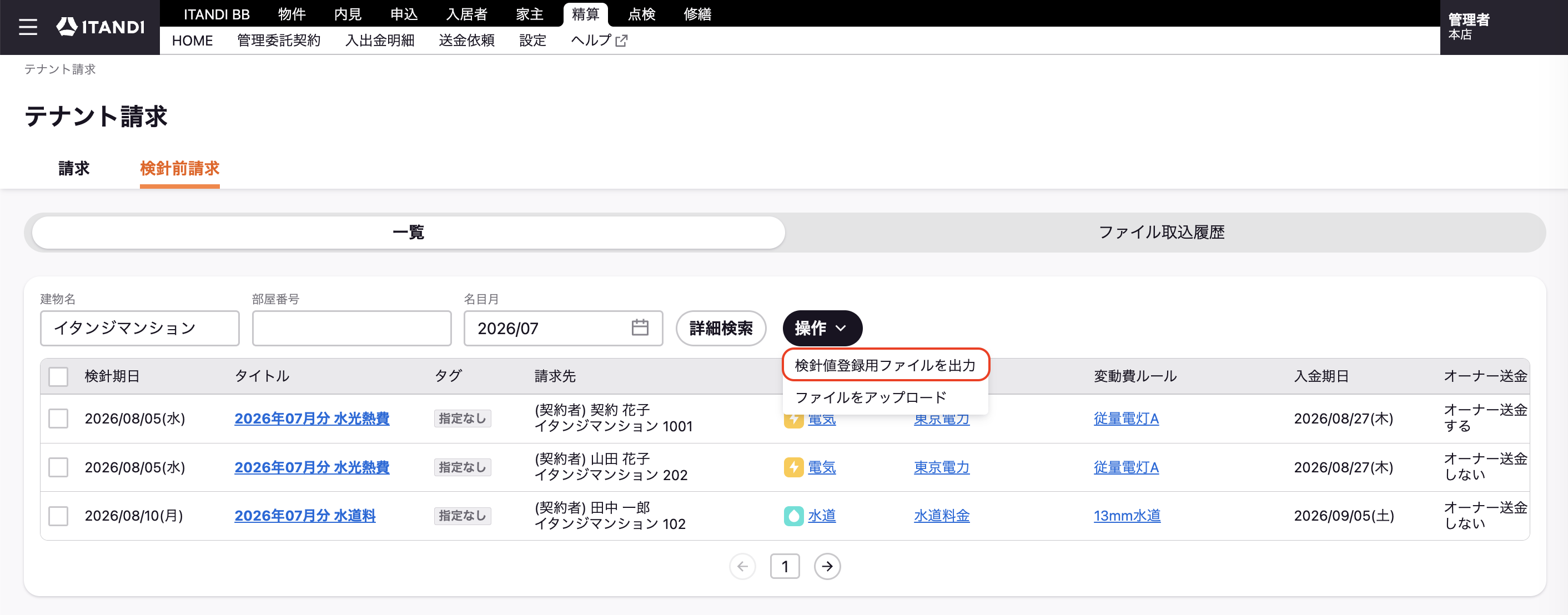Open 従量電灯A link in 契約 花子 row
1568x615 pixels.
click(1125, 419)
